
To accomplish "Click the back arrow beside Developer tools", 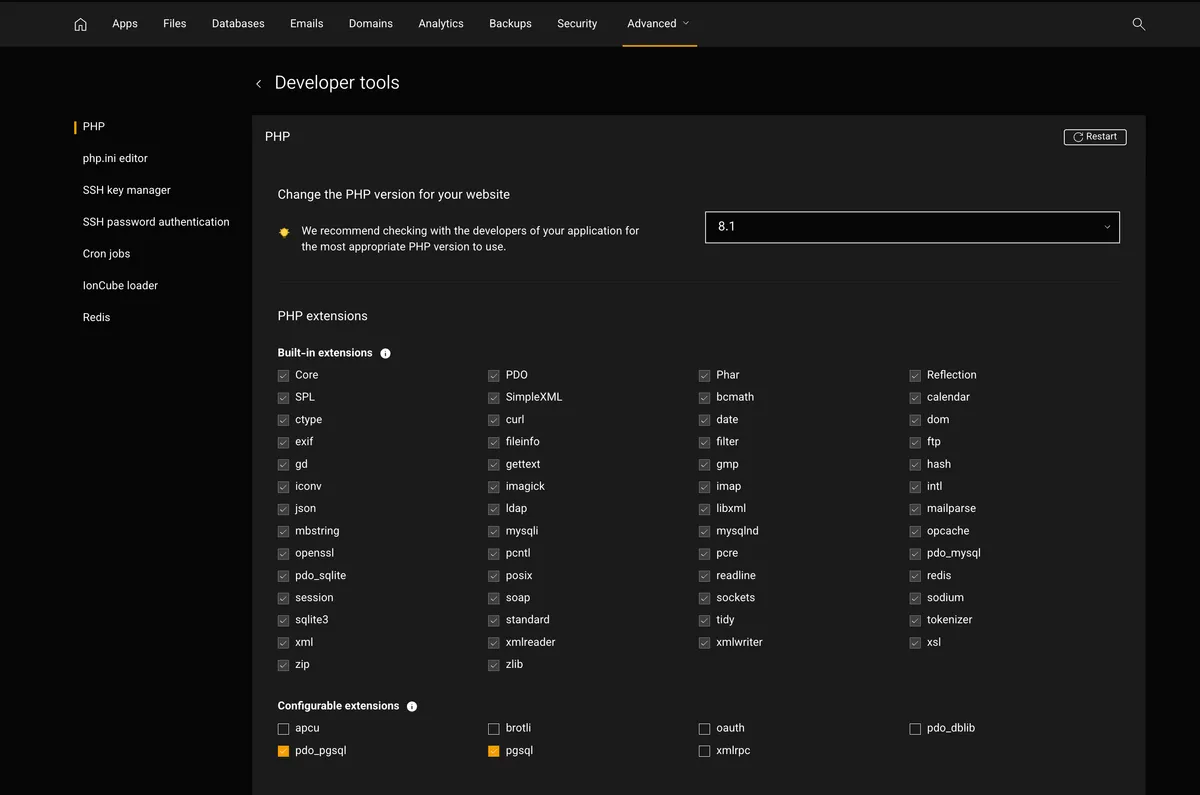I will 258,84.
